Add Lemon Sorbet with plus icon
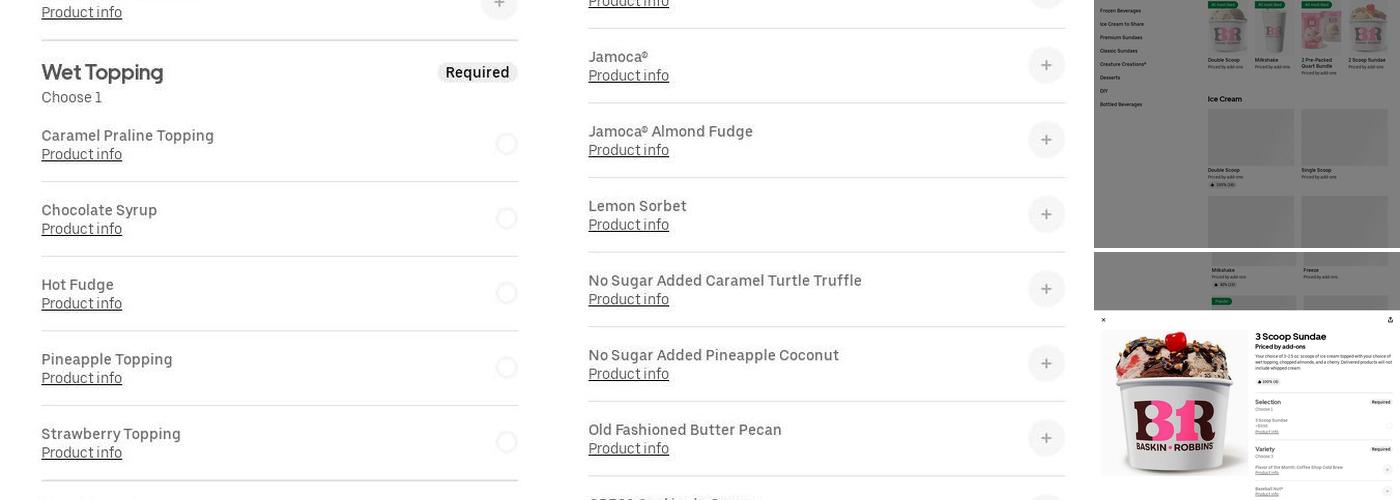Viewport: 1400px width, 500px height. coord(1046,214)
